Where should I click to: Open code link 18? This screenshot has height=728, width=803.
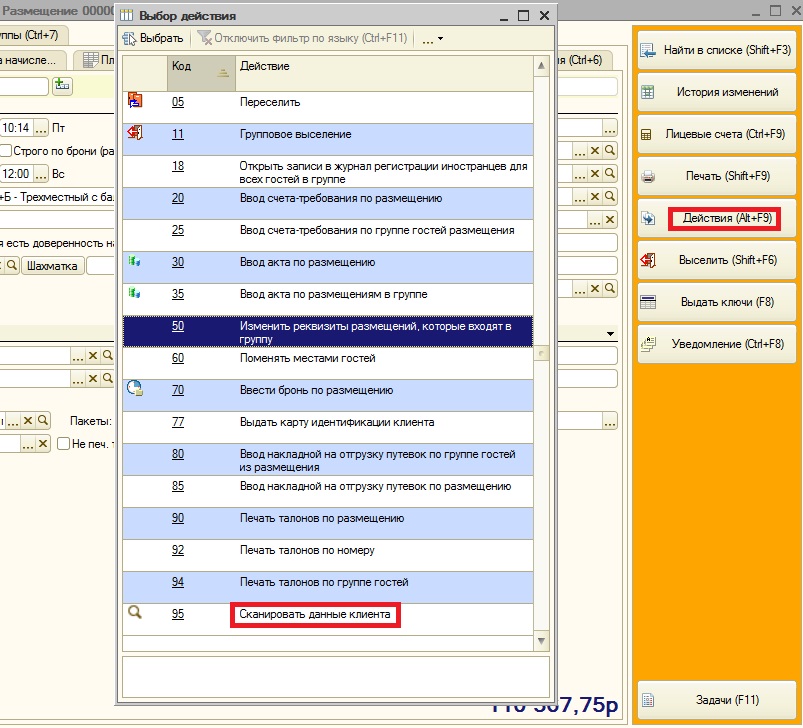(x=178, y=166)
